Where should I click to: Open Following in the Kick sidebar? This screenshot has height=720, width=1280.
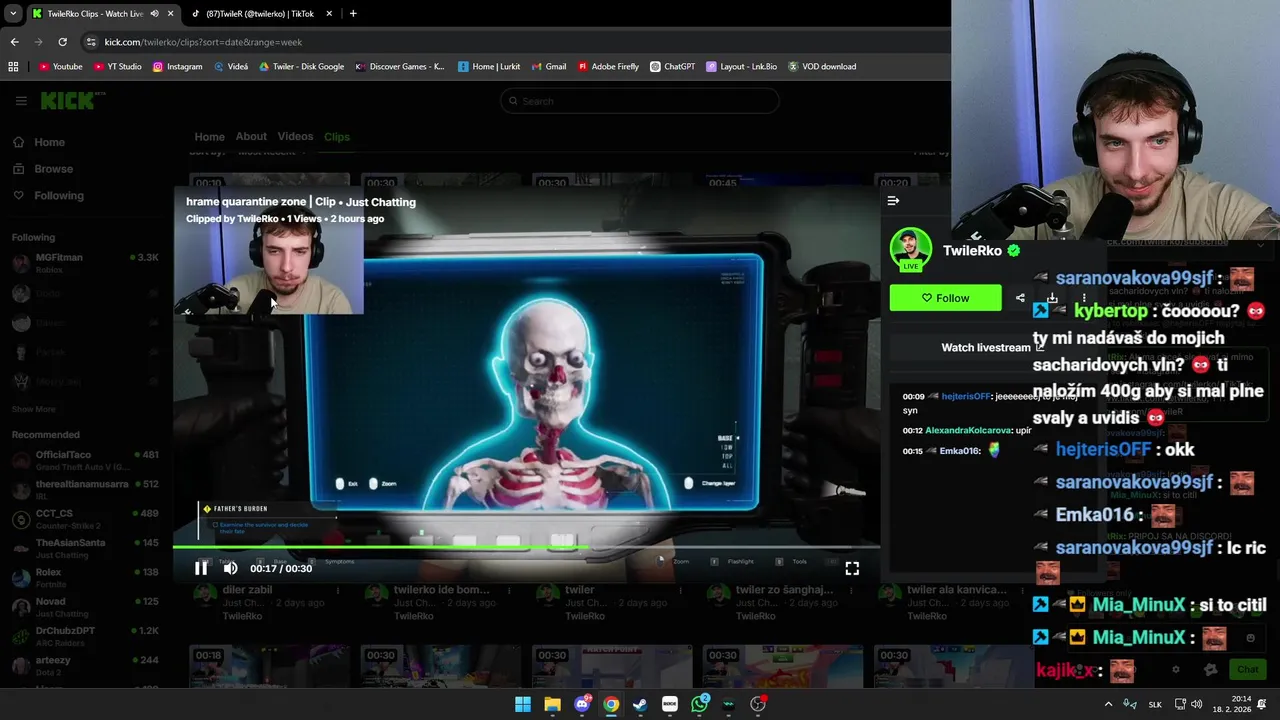49,196
